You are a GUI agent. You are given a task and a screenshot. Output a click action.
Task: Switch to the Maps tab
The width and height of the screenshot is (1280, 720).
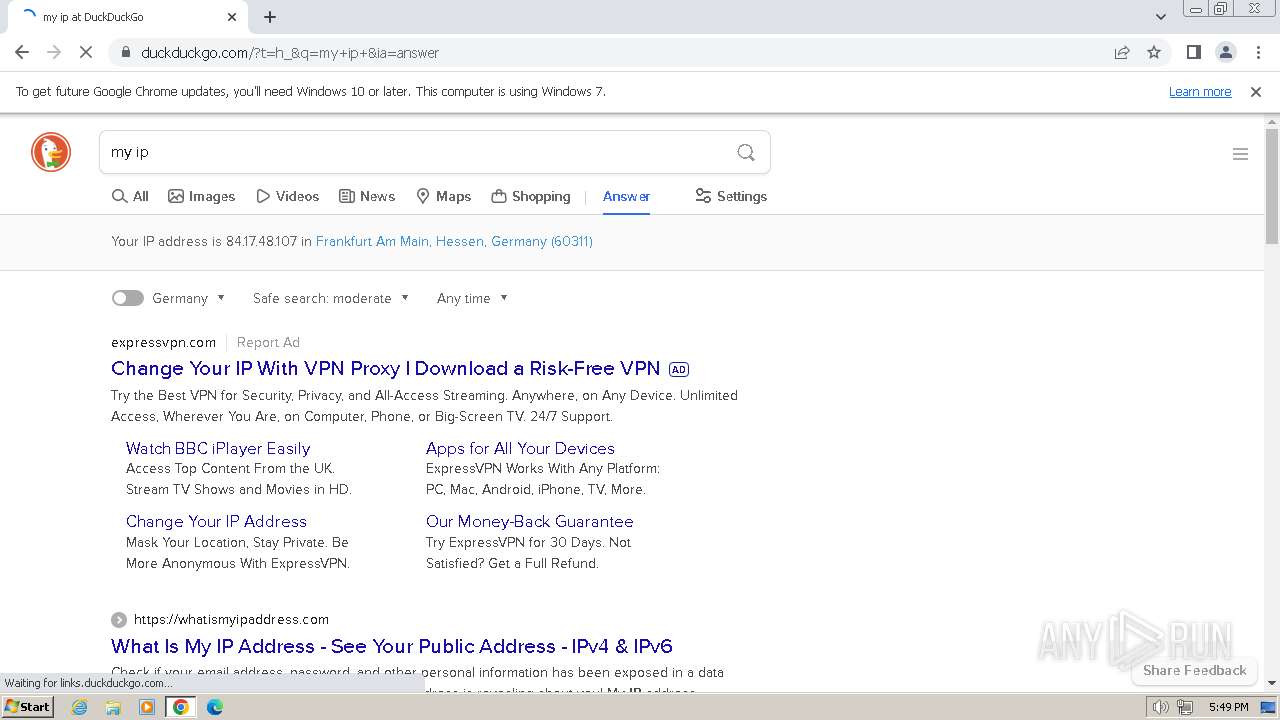443,196
